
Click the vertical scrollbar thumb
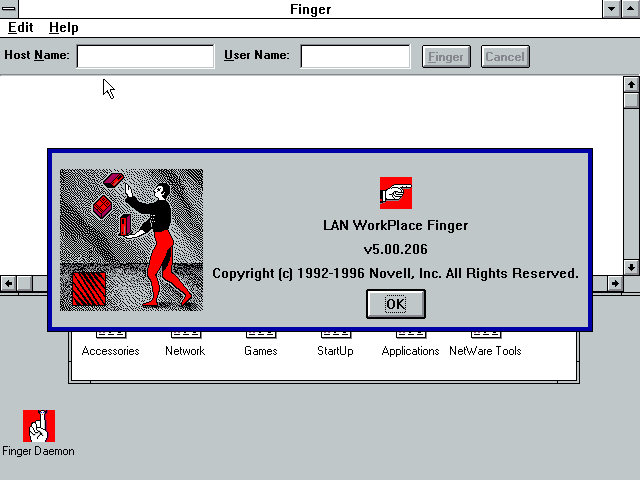[x=631, y=100]
